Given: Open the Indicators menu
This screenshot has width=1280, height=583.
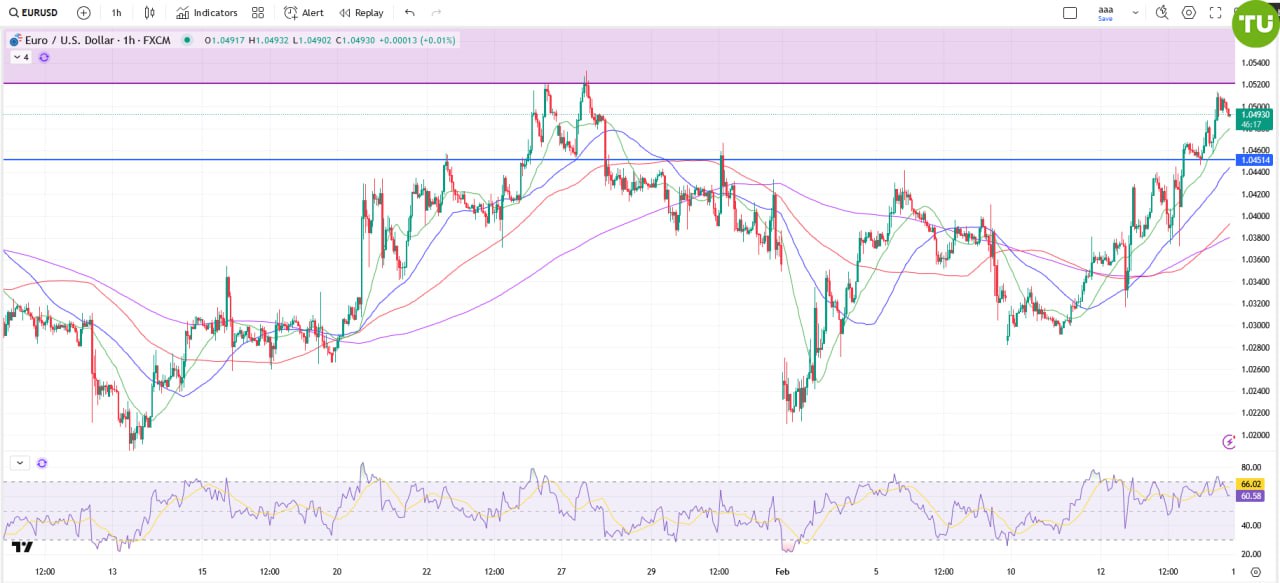Looking at the screenshot, I should (207, 13).
